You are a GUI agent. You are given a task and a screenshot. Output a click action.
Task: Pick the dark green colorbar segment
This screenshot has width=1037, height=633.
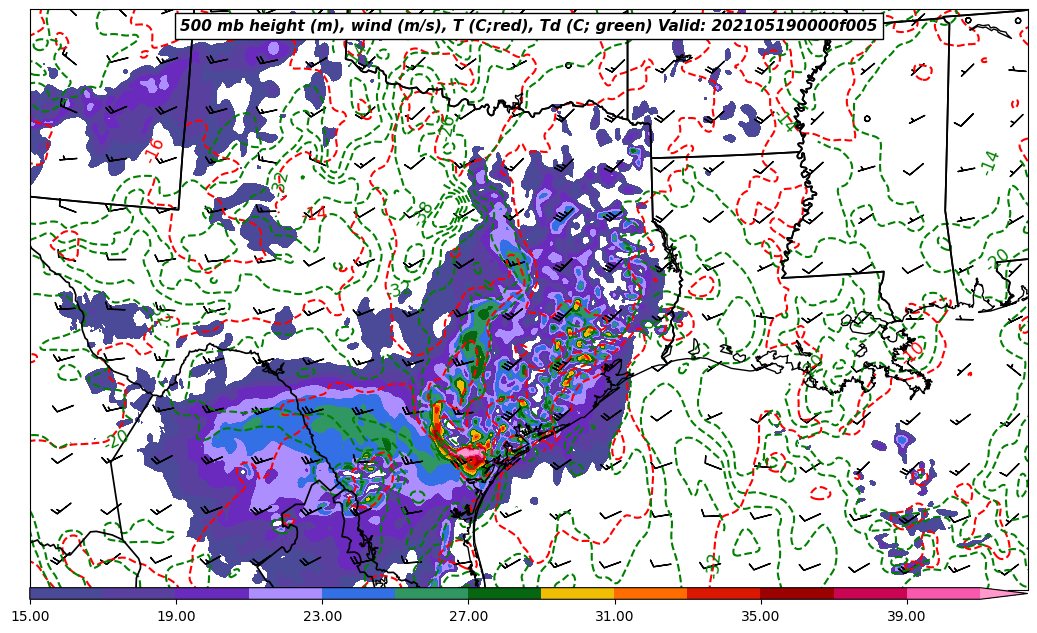[x=504, y=593]
